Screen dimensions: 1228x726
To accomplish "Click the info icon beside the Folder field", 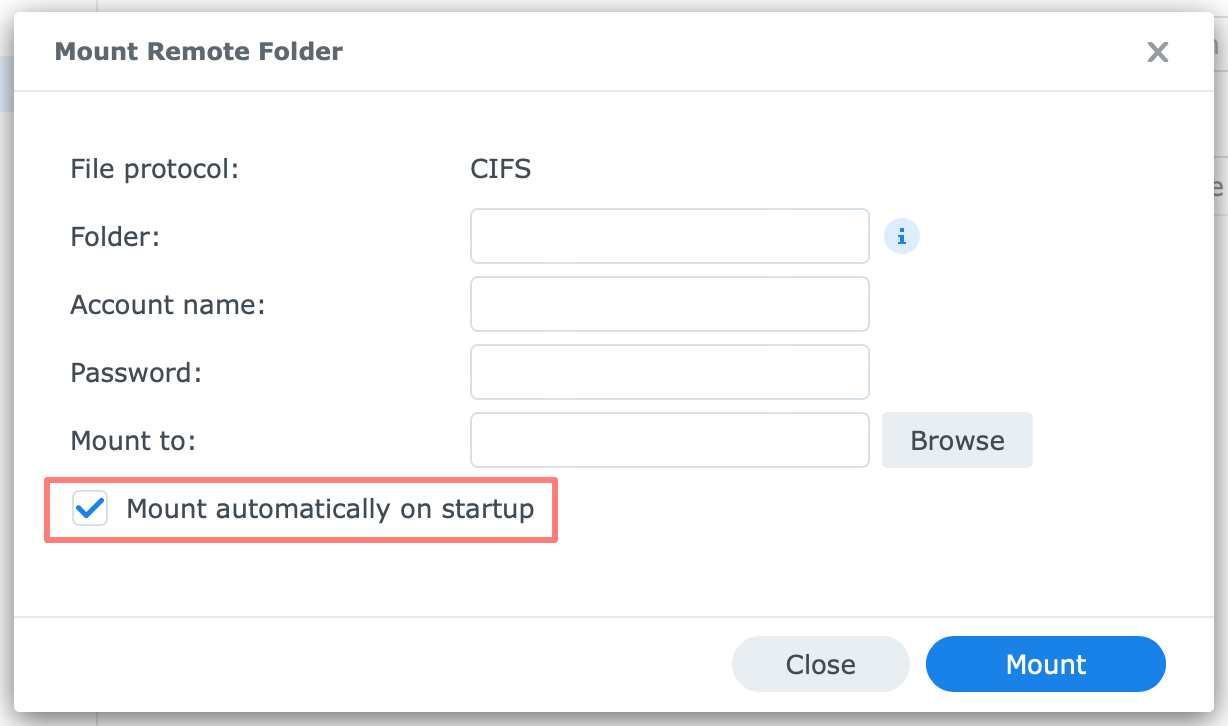I will (x=901, y=236).
